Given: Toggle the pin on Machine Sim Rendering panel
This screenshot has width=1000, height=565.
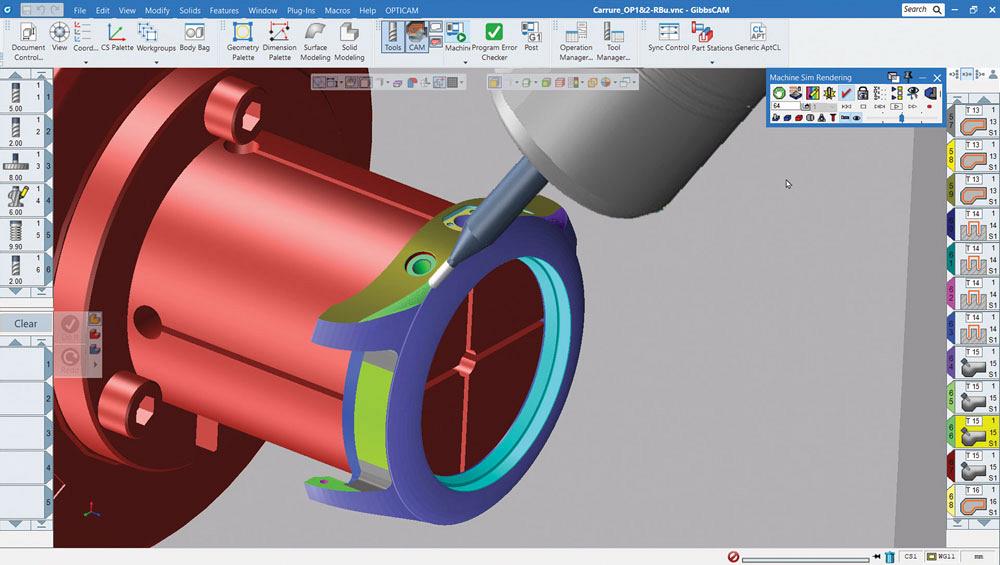Looking at the screenshot, I should point(908,77).
